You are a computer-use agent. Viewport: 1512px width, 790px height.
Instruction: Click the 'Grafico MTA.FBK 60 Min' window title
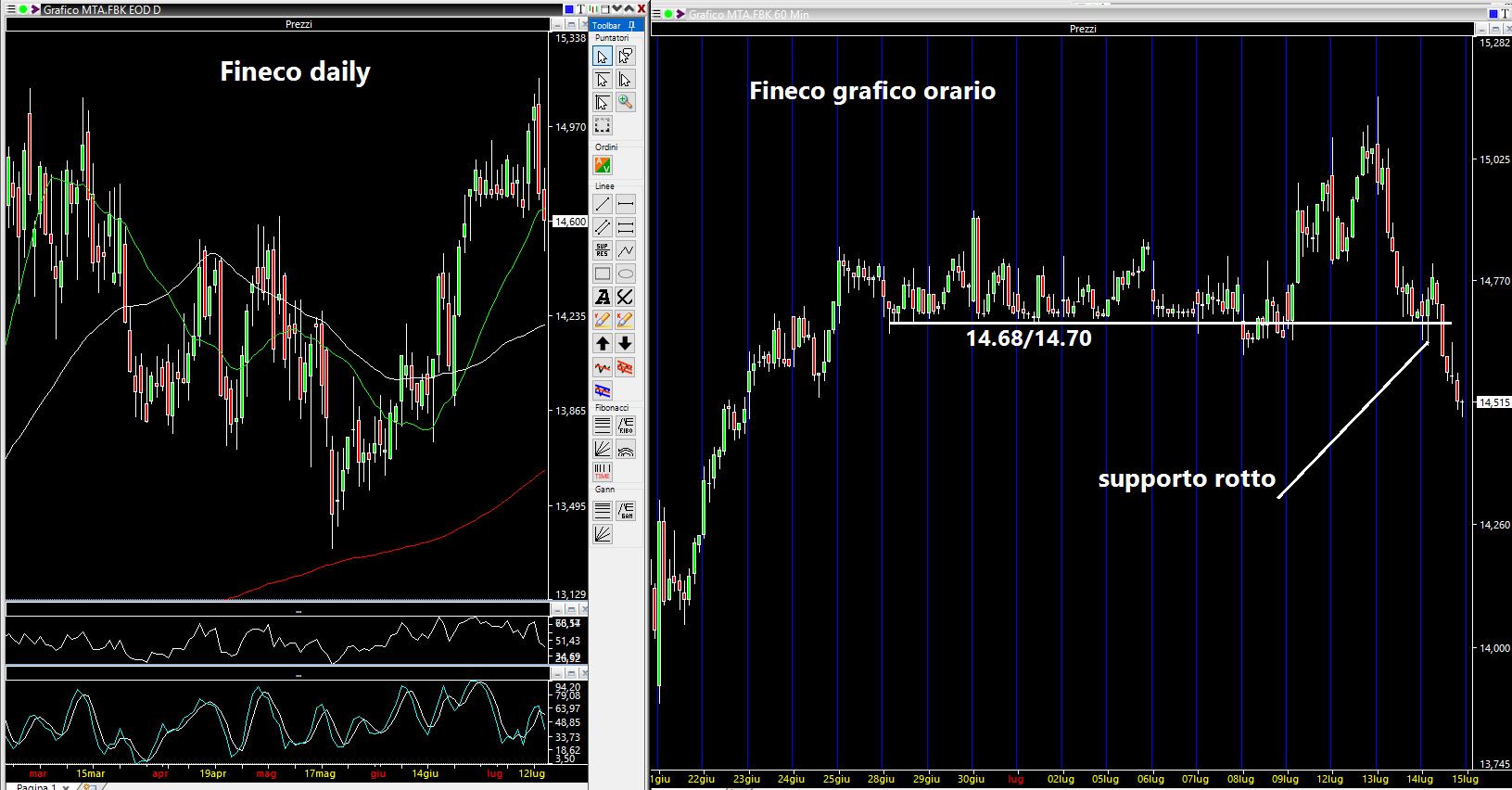pyautogui.click(x=750, y=14)
